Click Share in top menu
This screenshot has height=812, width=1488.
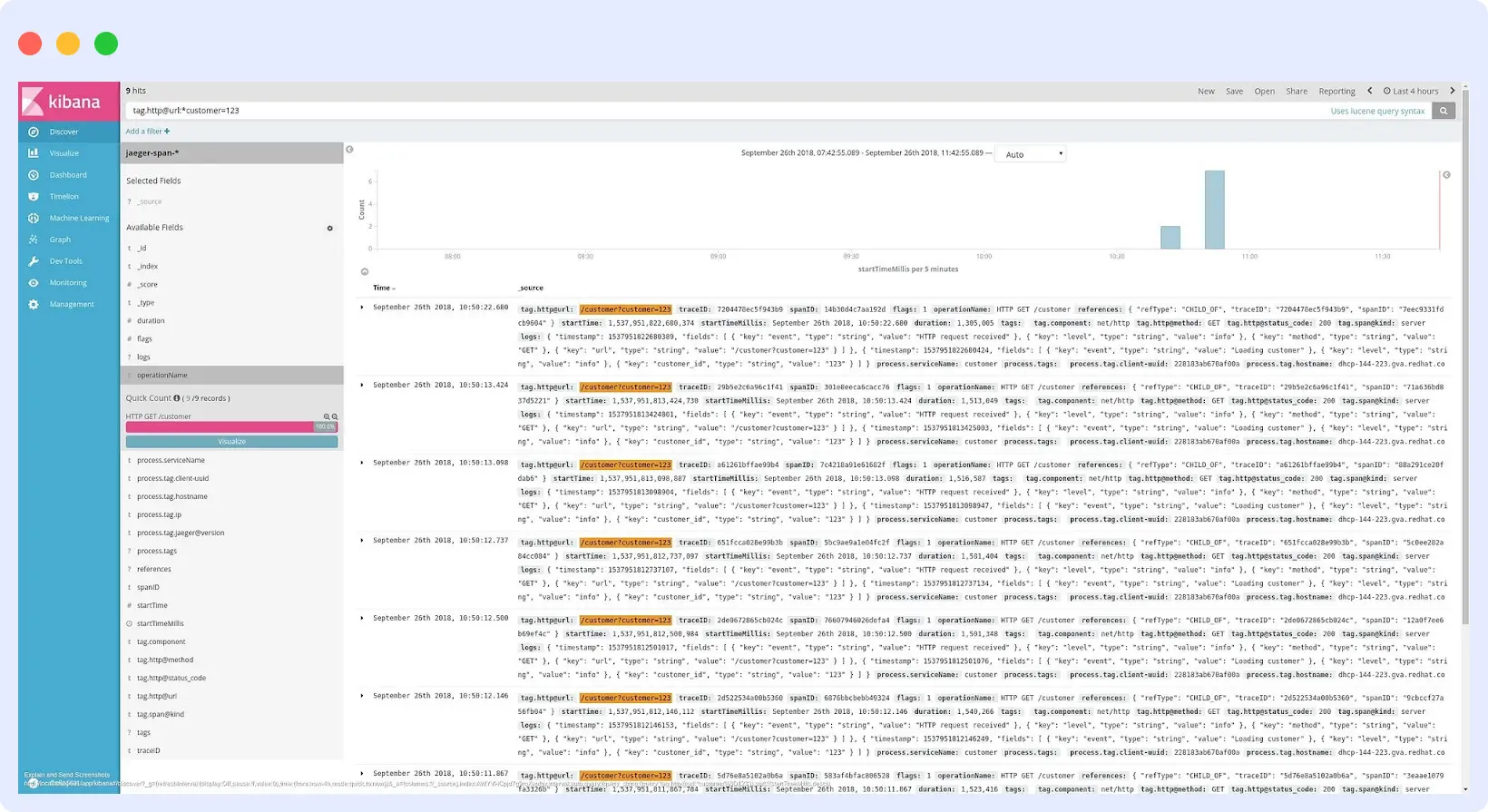click(1297, 92)
